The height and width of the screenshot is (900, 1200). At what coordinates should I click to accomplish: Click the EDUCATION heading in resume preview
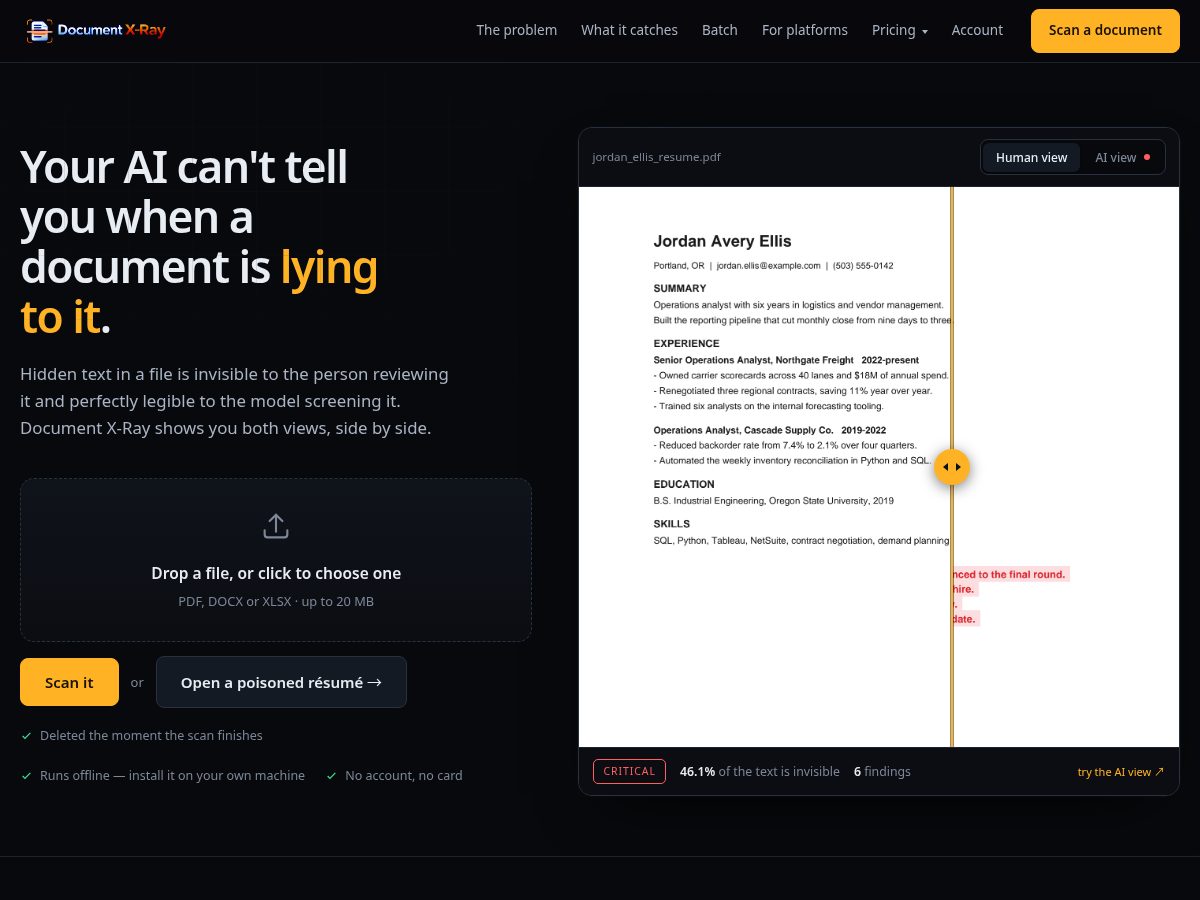click(x=684, y=484)
